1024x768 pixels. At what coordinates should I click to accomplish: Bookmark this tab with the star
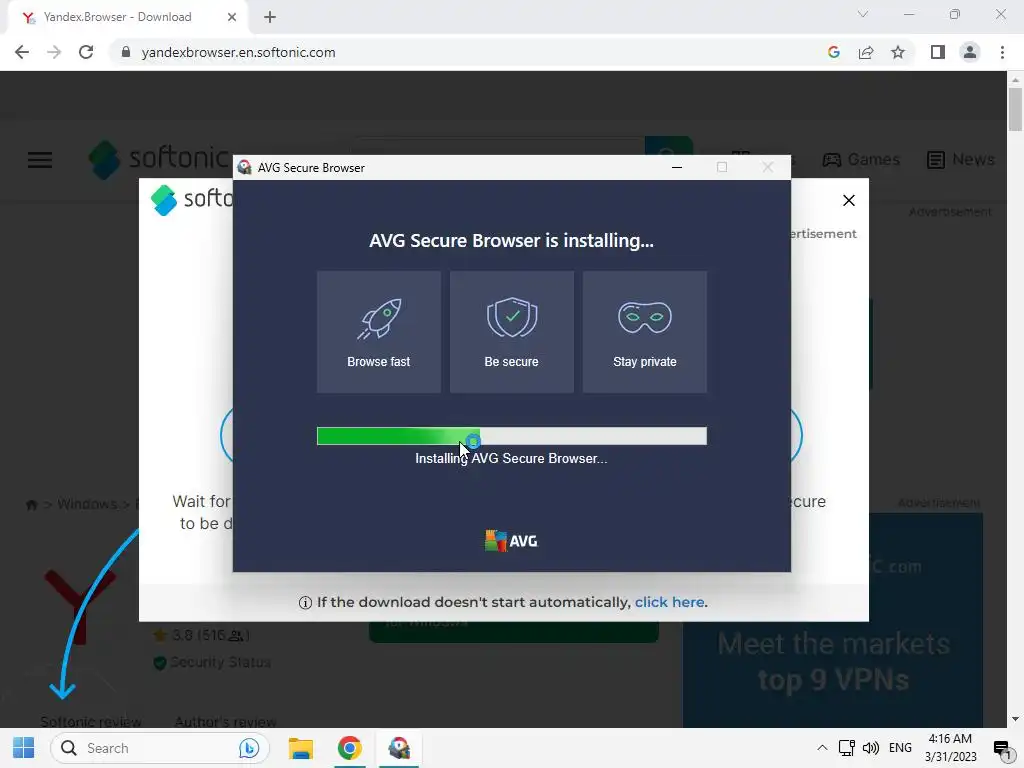click(x=898, y=52)
